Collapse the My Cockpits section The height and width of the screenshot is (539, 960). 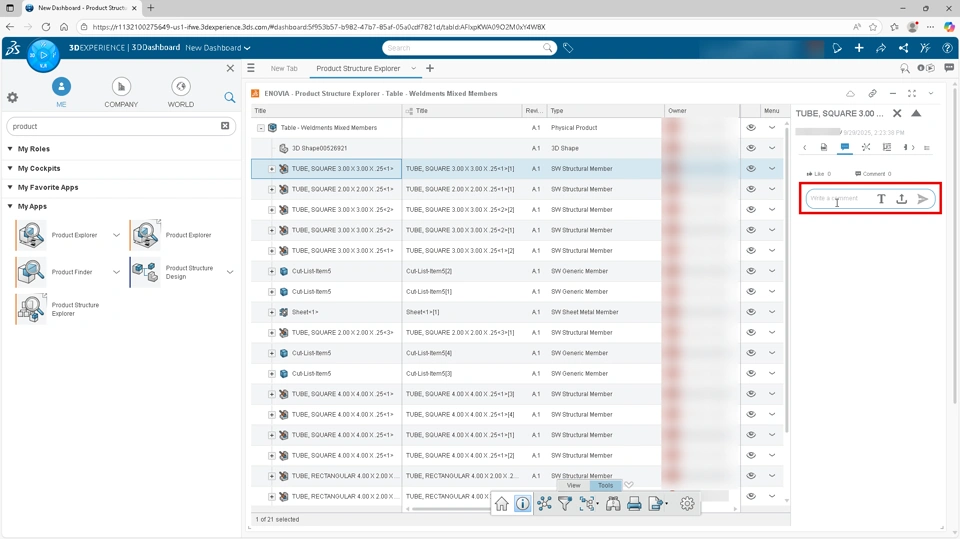10,168
